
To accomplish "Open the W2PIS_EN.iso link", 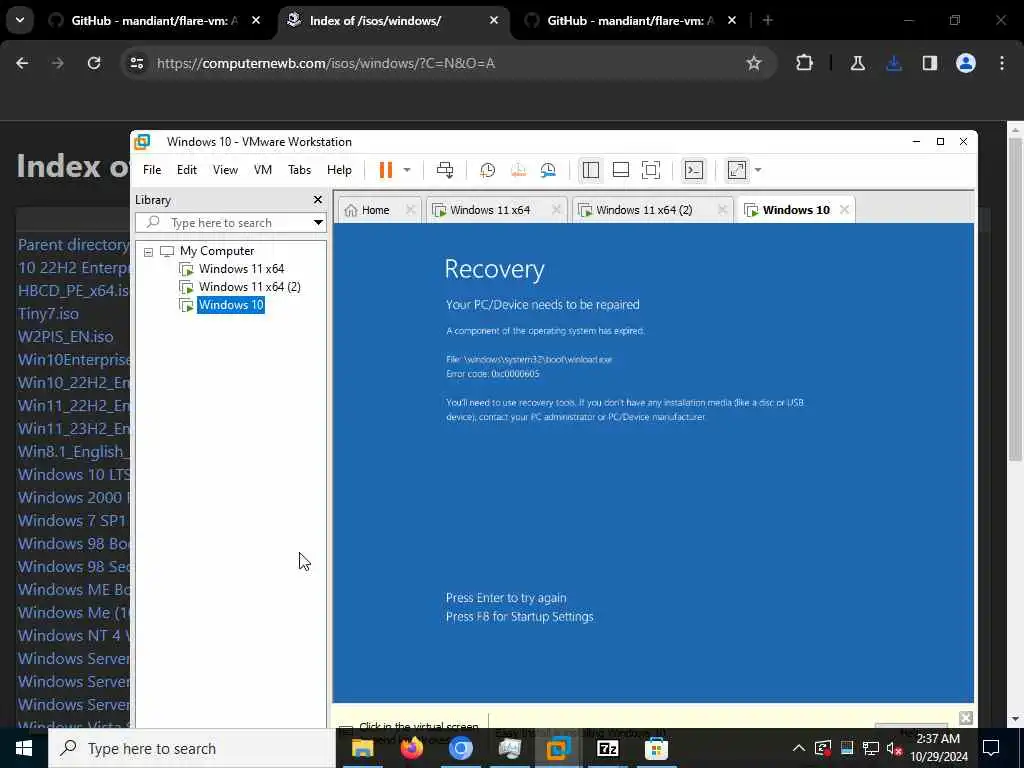I will point(65,336).
